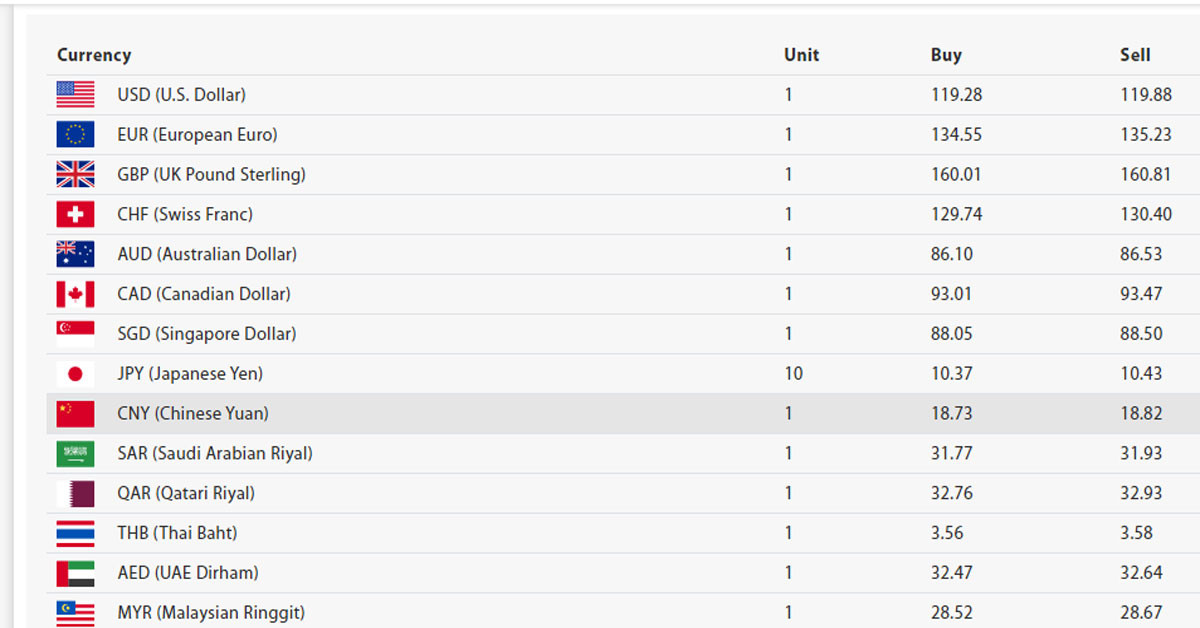Select the Thailand flag icon
The image size is (1200, 628).
(75, 533)
